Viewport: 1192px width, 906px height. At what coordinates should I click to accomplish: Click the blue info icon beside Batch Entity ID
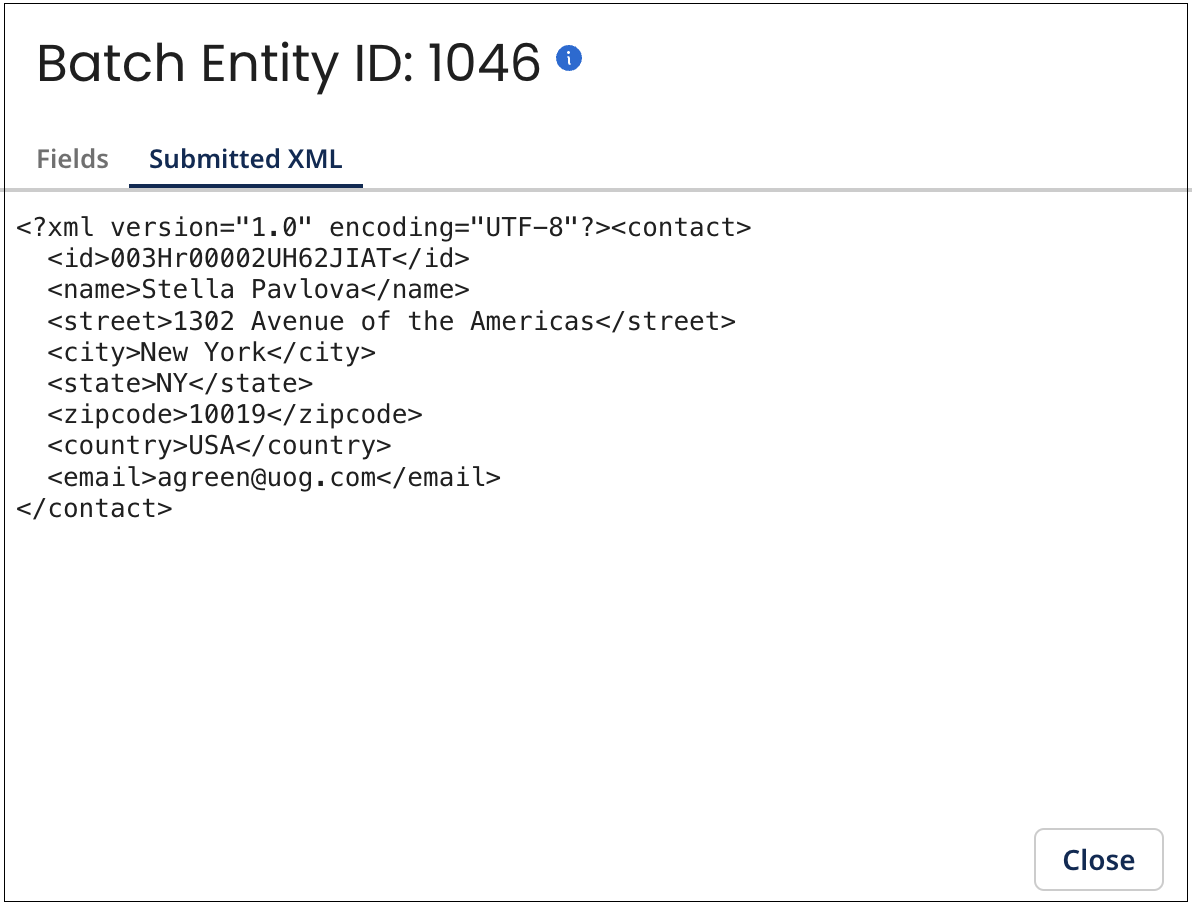point(571,58)
